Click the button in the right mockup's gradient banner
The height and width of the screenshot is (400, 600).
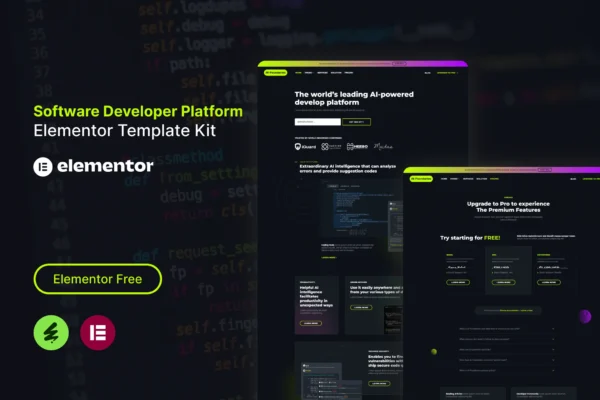point(545,170)
